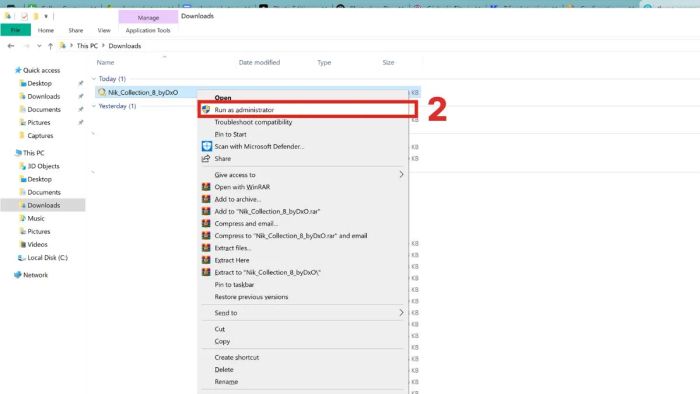Collapse the Yesterday (1) group
This screenshot has height=394, width=700.
pos(94,106)
